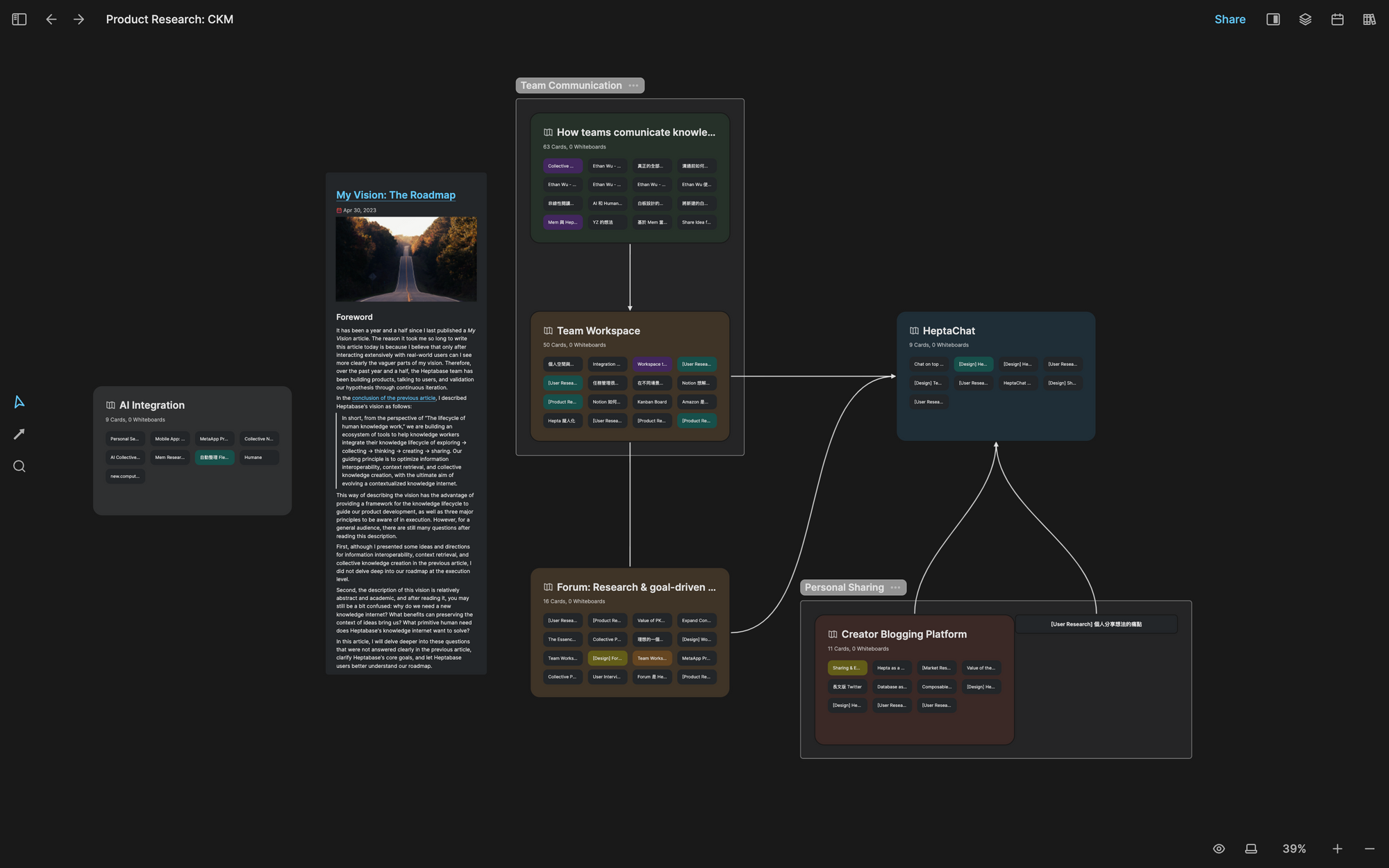
Task: Go back with the left arrow
Action: click(x=51, y=19)
